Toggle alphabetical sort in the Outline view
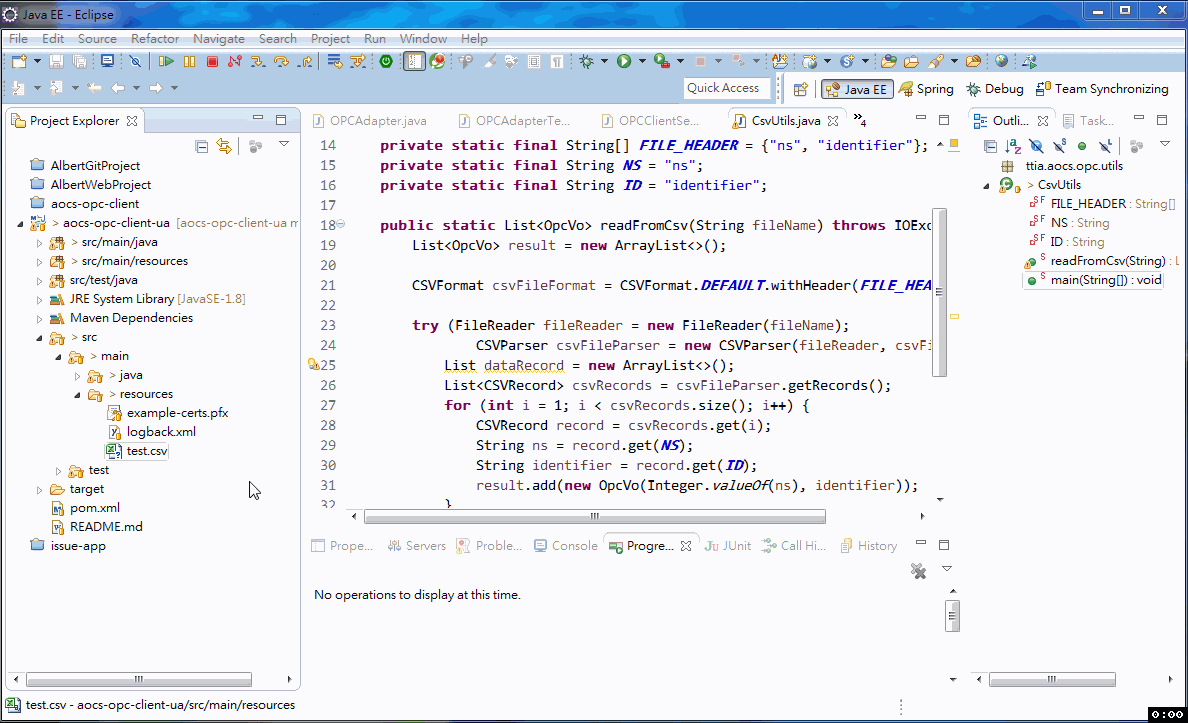Image resolution: width=1188 pixels, height=723 pixels. (1010, 146)
